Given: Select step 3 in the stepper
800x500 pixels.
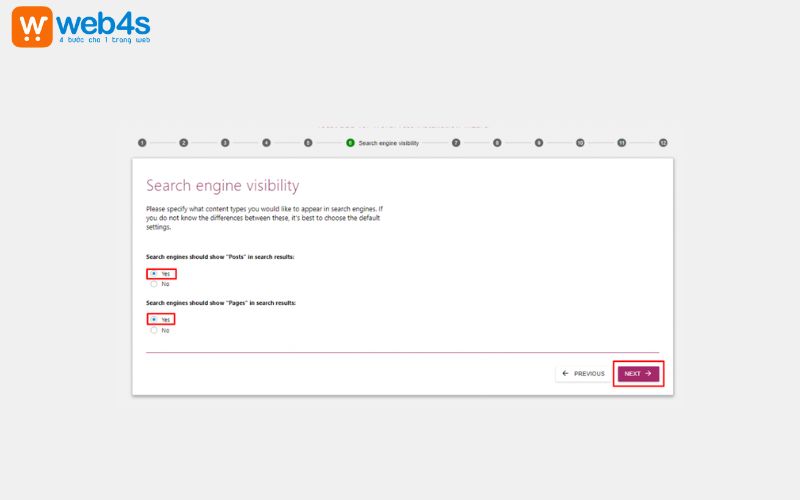Looking at the screenshot, I should click(225, 143).
